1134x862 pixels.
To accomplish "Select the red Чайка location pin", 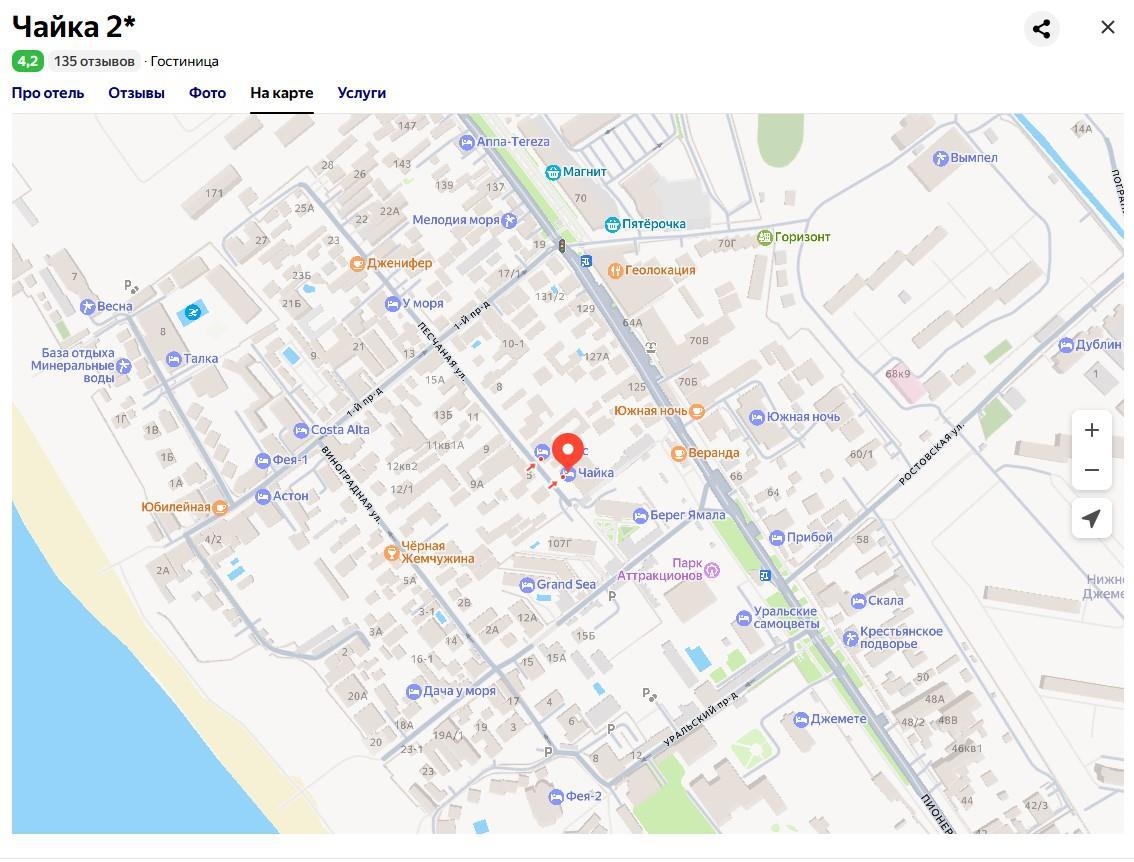I will (568, 451).
